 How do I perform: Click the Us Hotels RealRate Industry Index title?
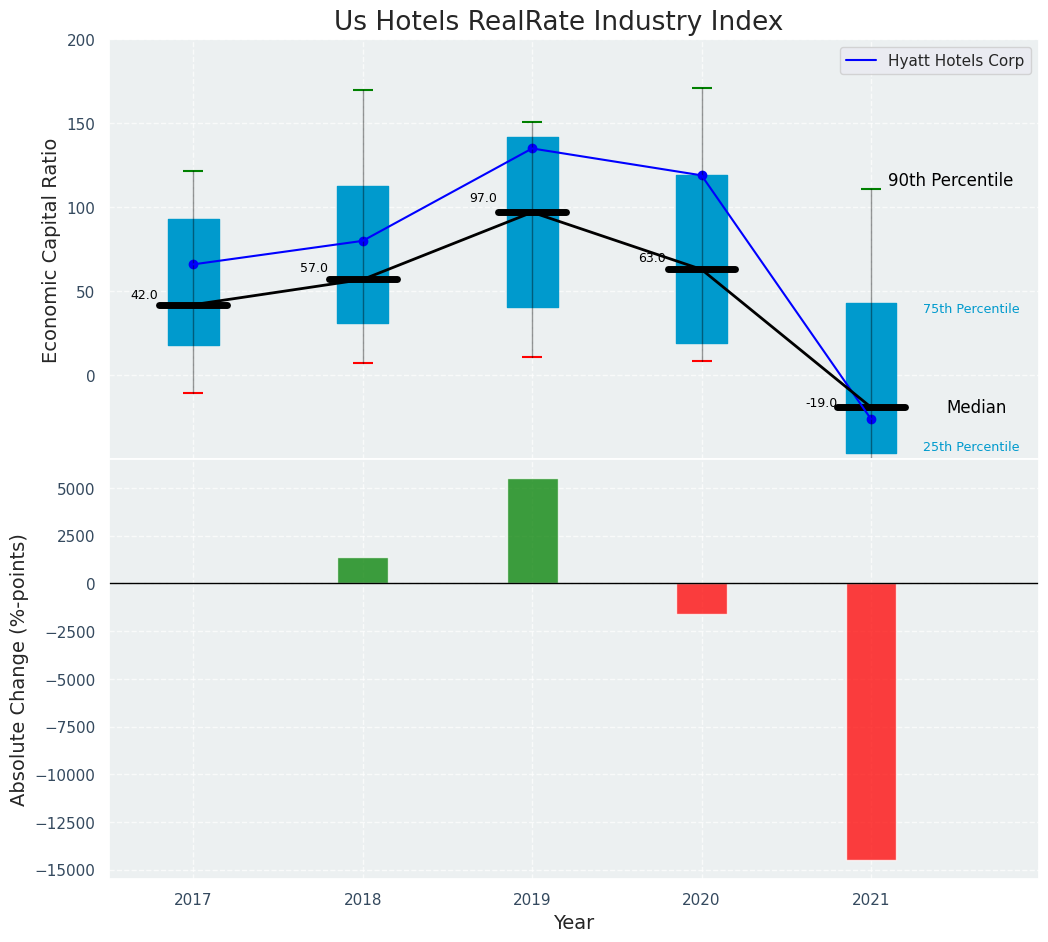tap(558, 21)
